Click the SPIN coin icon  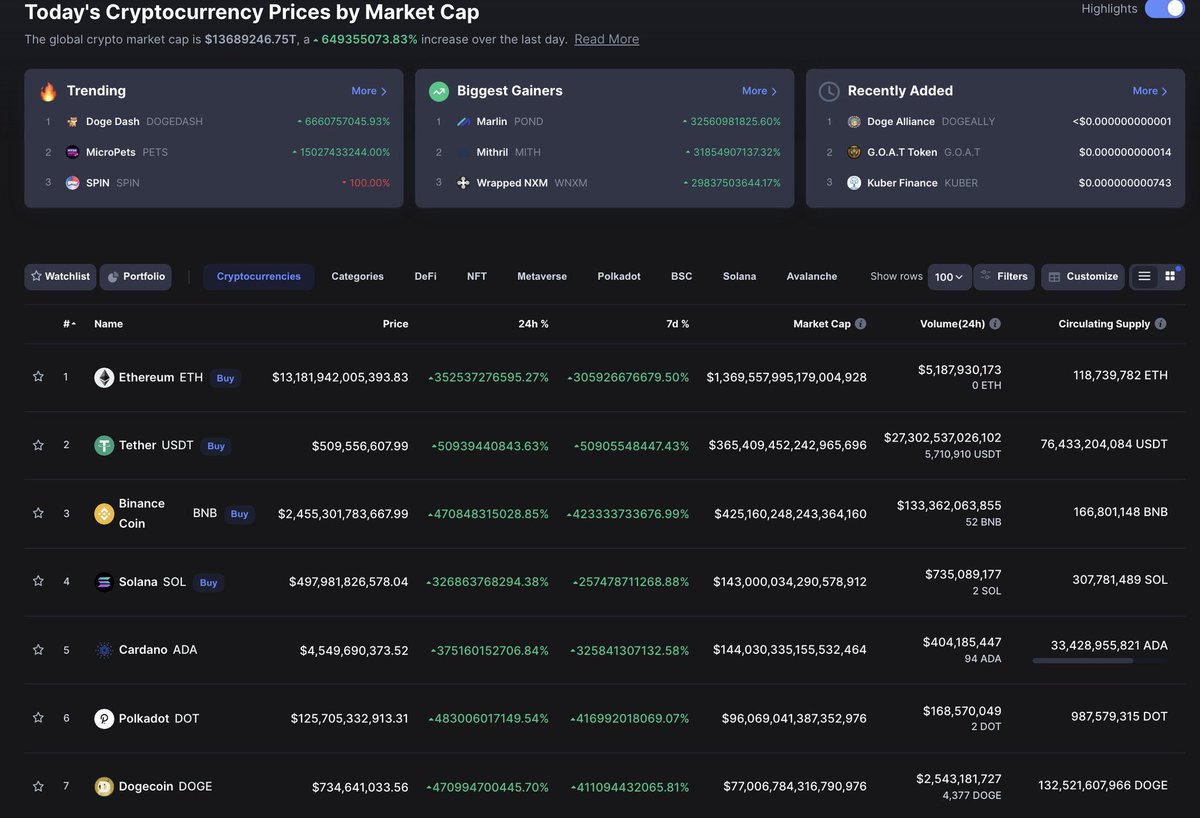73,183
